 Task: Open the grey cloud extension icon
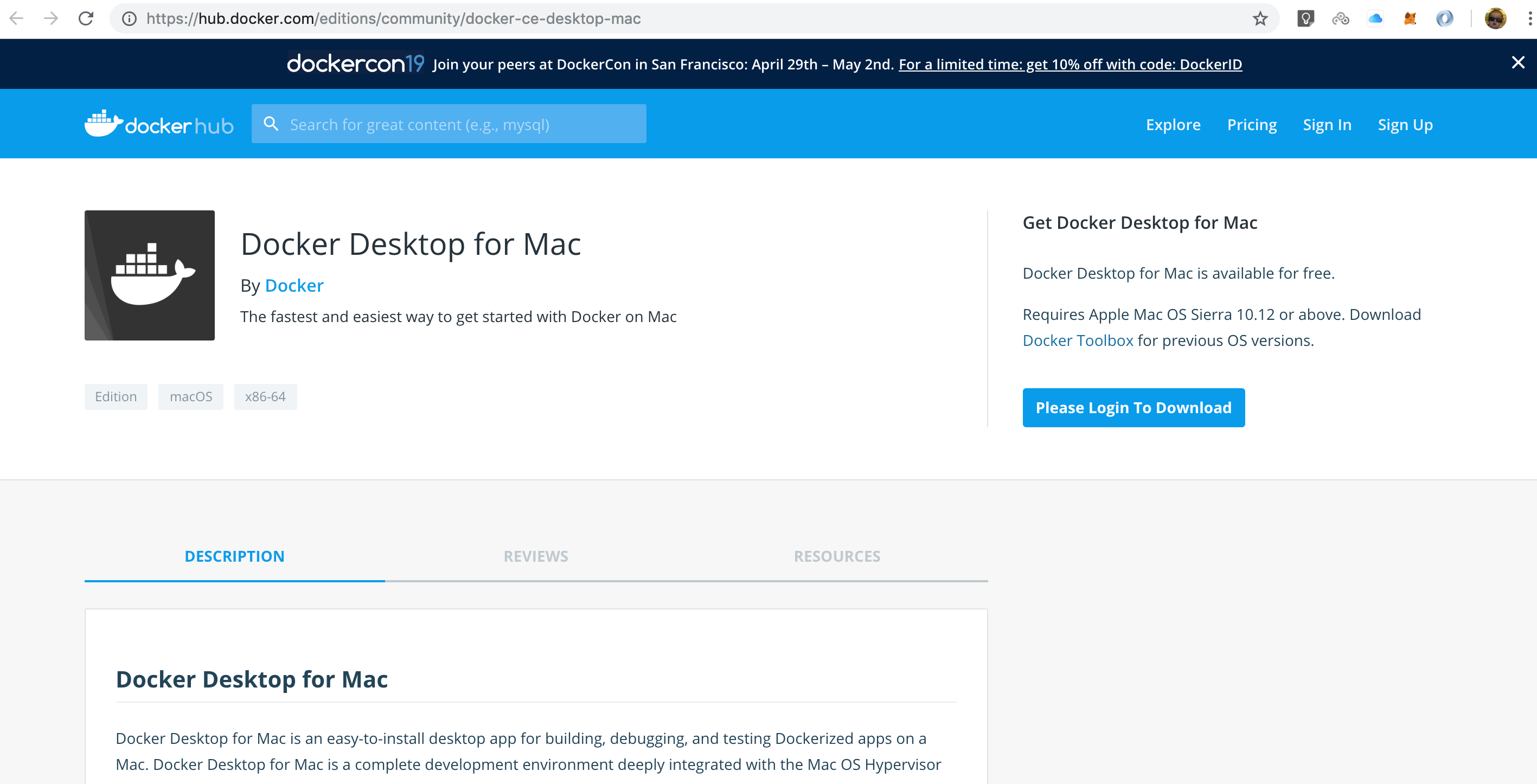[1340, 18]
